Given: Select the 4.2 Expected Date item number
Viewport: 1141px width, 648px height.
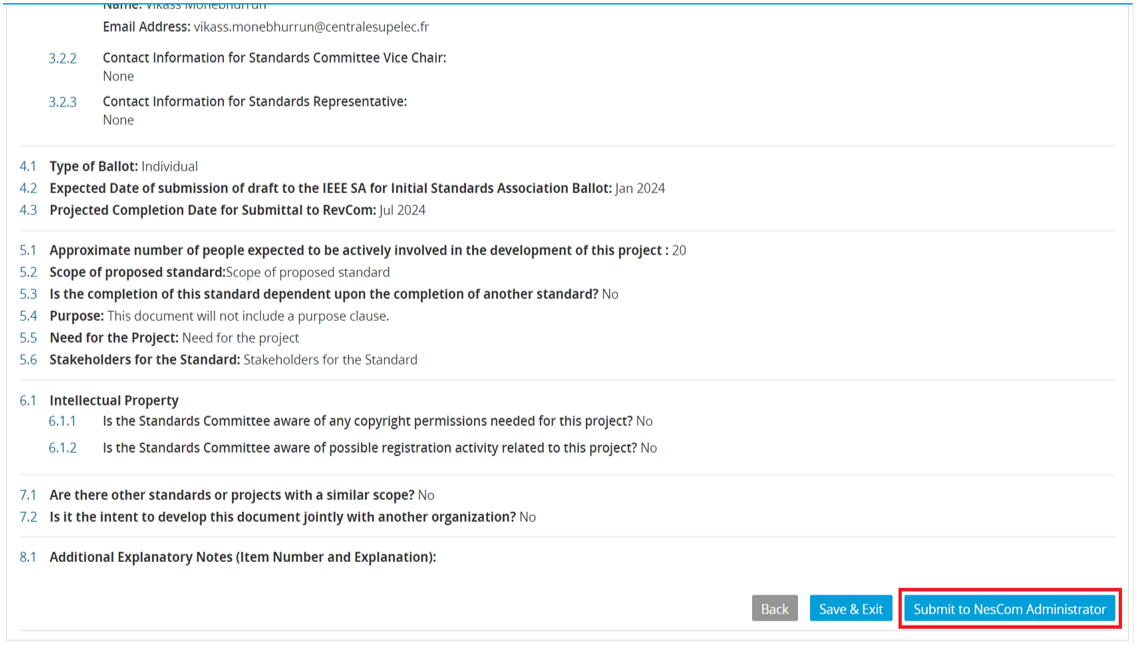Looking at the screenshot, I should pyautogui.click(x=28, y=188).
